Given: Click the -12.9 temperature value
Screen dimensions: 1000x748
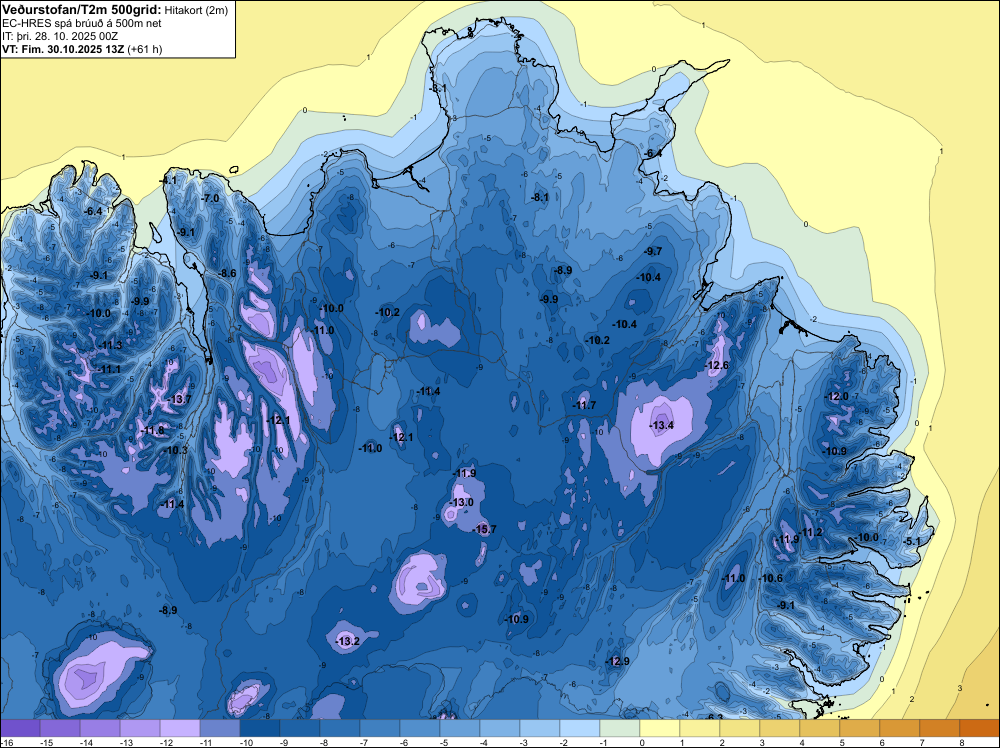Looking at the screenshot, I should click(x=617, y=661).
